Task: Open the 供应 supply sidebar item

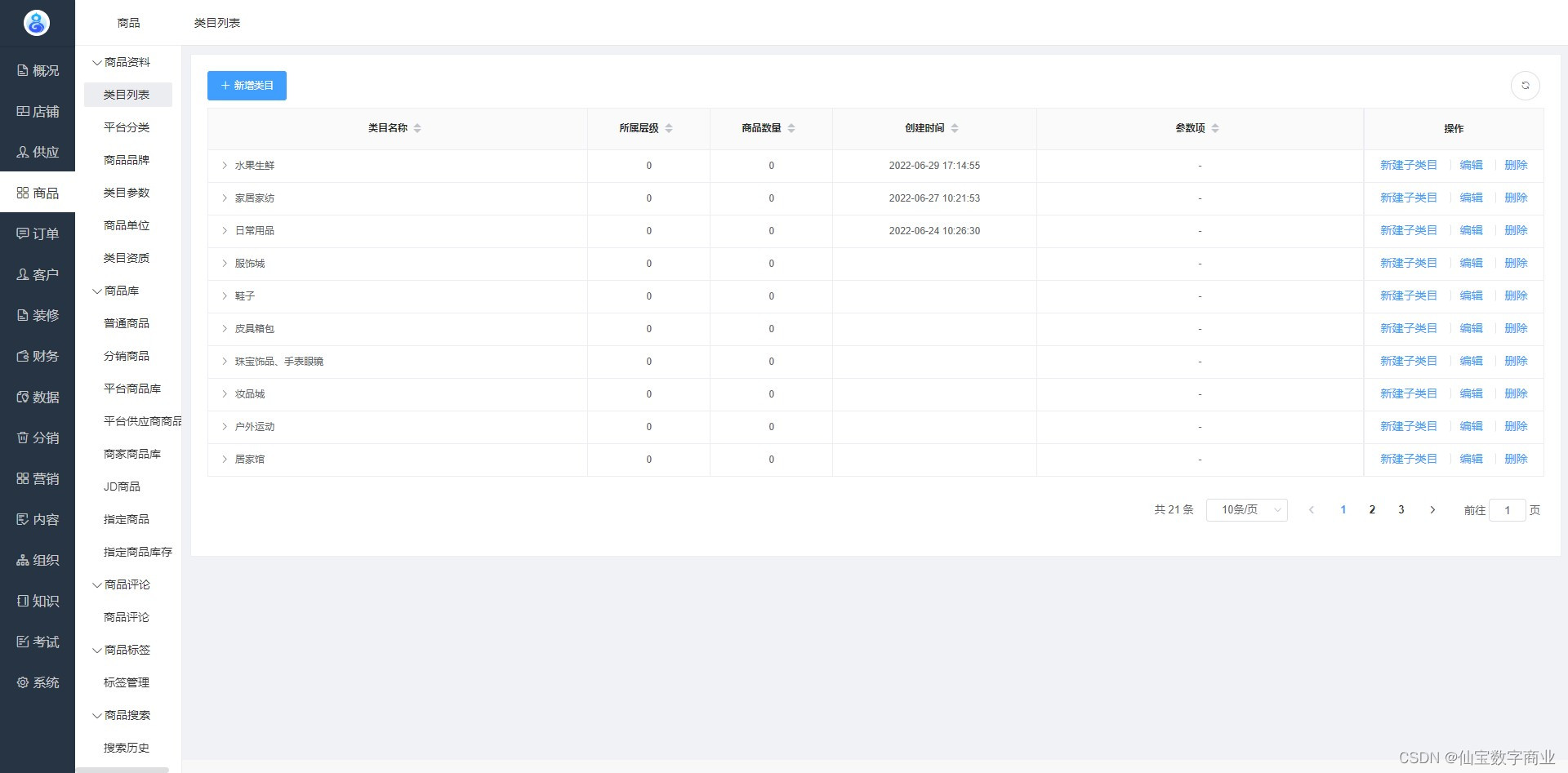Action: 38,153
